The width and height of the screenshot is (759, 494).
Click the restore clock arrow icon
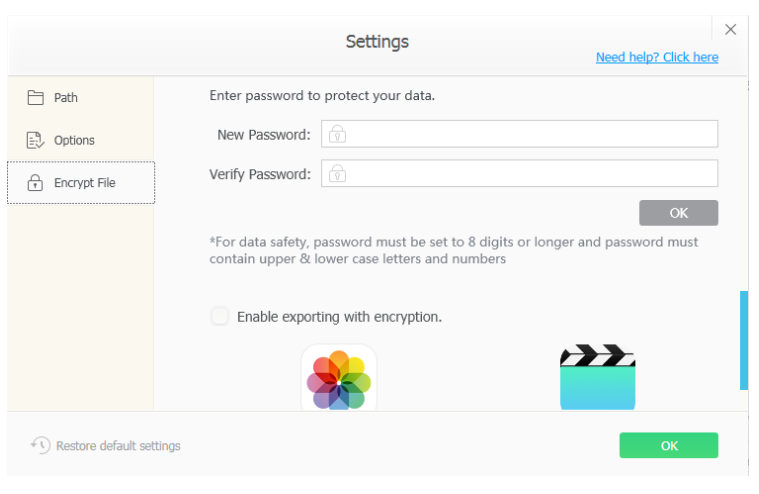(x=41, y=445)
